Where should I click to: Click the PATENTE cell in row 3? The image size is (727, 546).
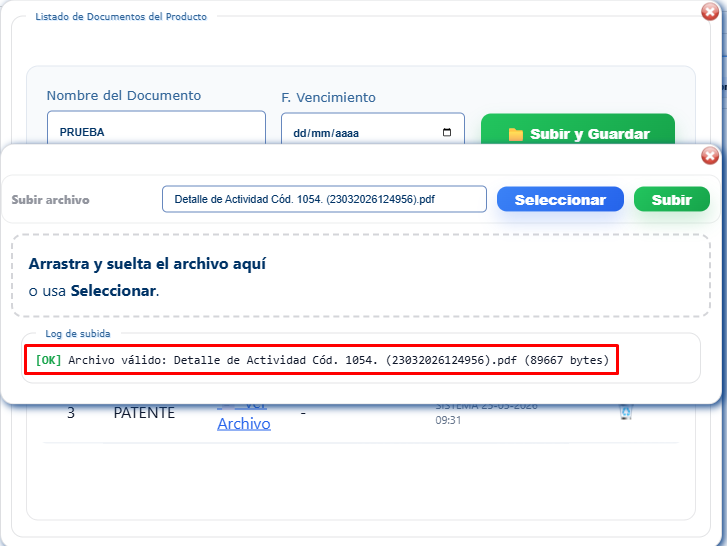click(144, 412)
